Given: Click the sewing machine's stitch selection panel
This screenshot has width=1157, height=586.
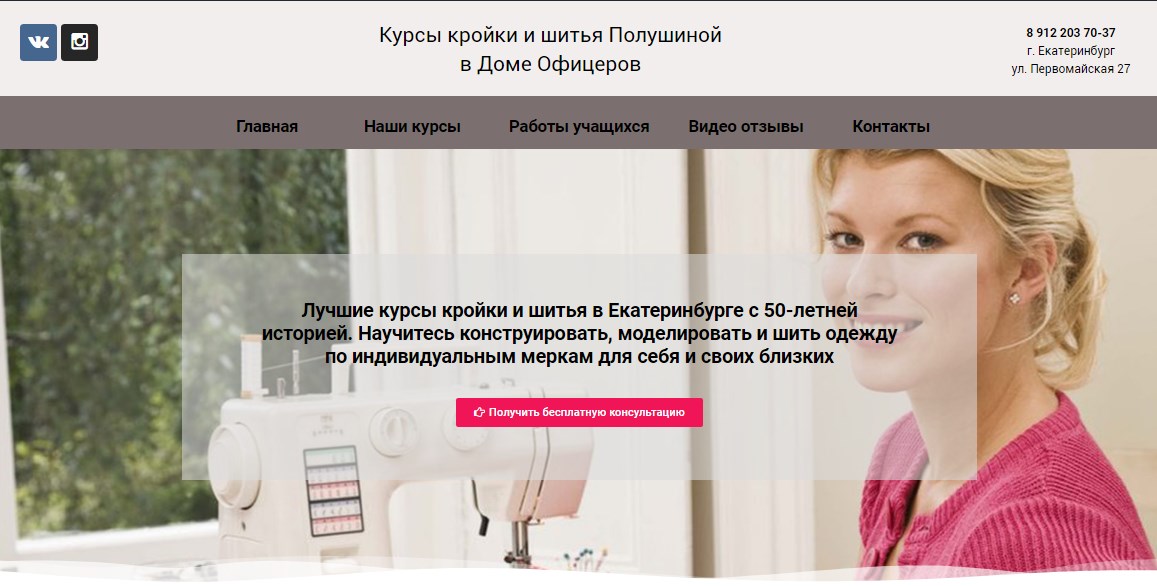Looking at the screenshot, I should point(334,490).
